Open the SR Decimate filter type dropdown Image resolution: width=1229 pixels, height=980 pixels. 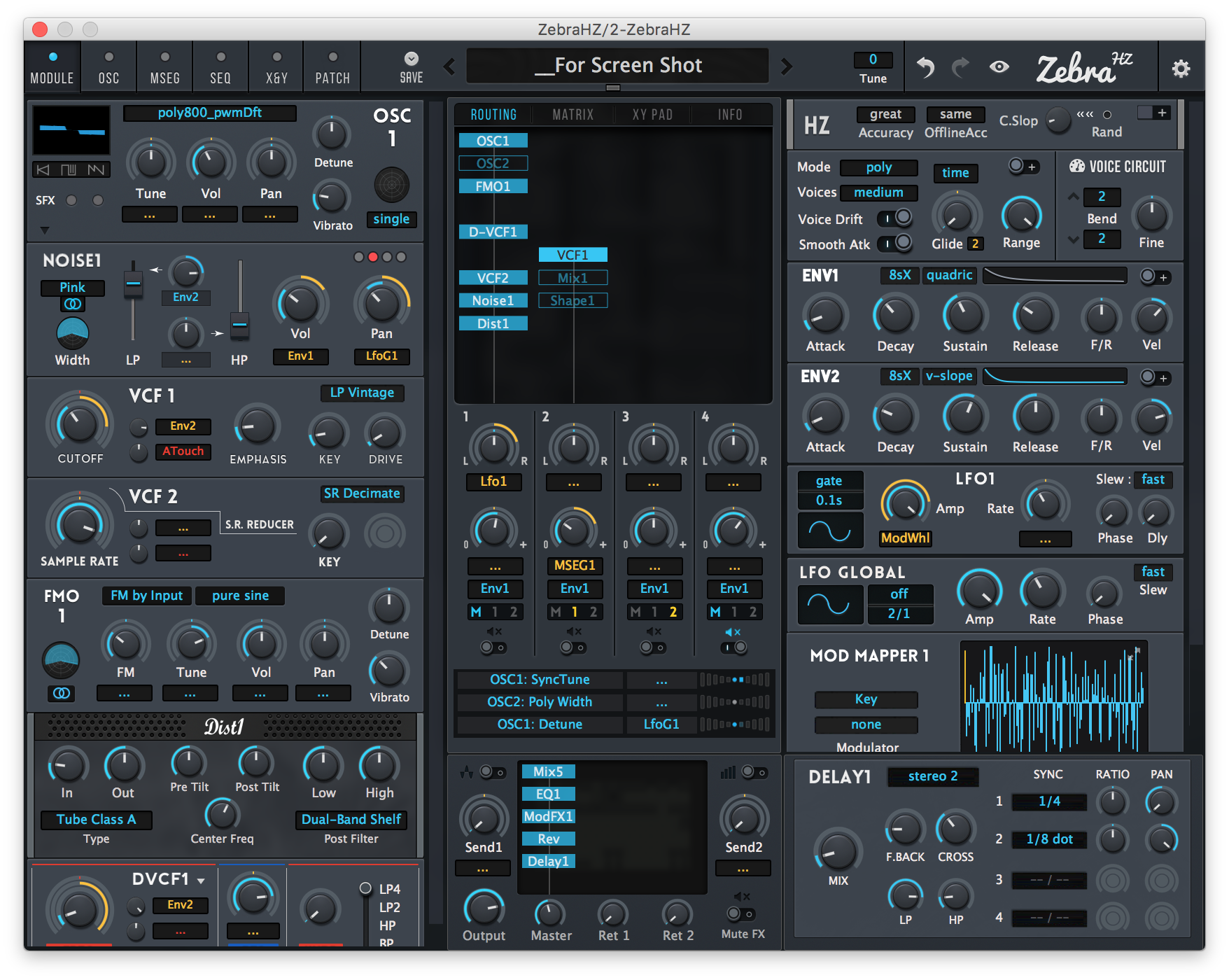[x=362, y=493]
